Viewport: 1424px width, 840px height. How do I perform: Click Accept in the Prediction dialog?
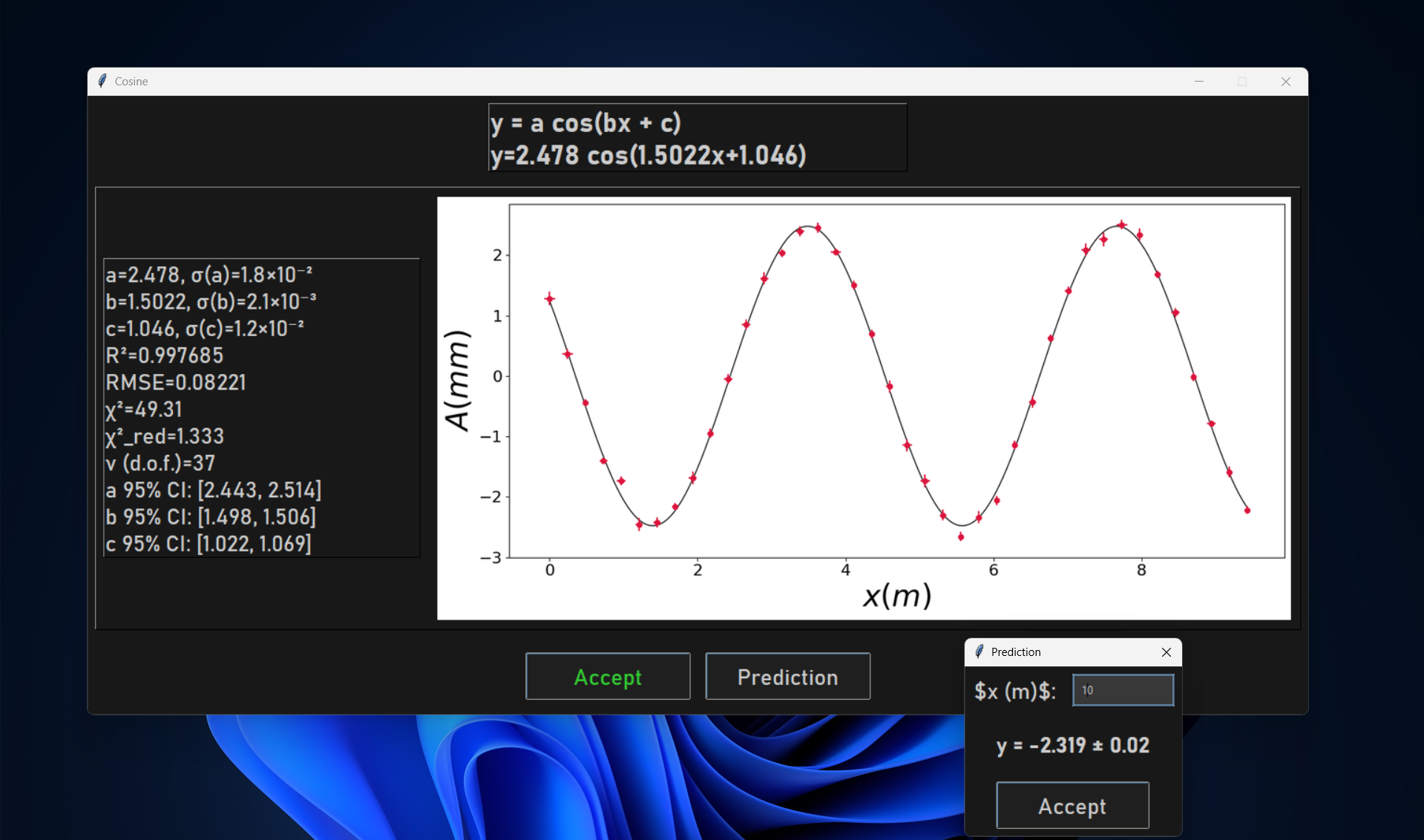[1072, 805]
